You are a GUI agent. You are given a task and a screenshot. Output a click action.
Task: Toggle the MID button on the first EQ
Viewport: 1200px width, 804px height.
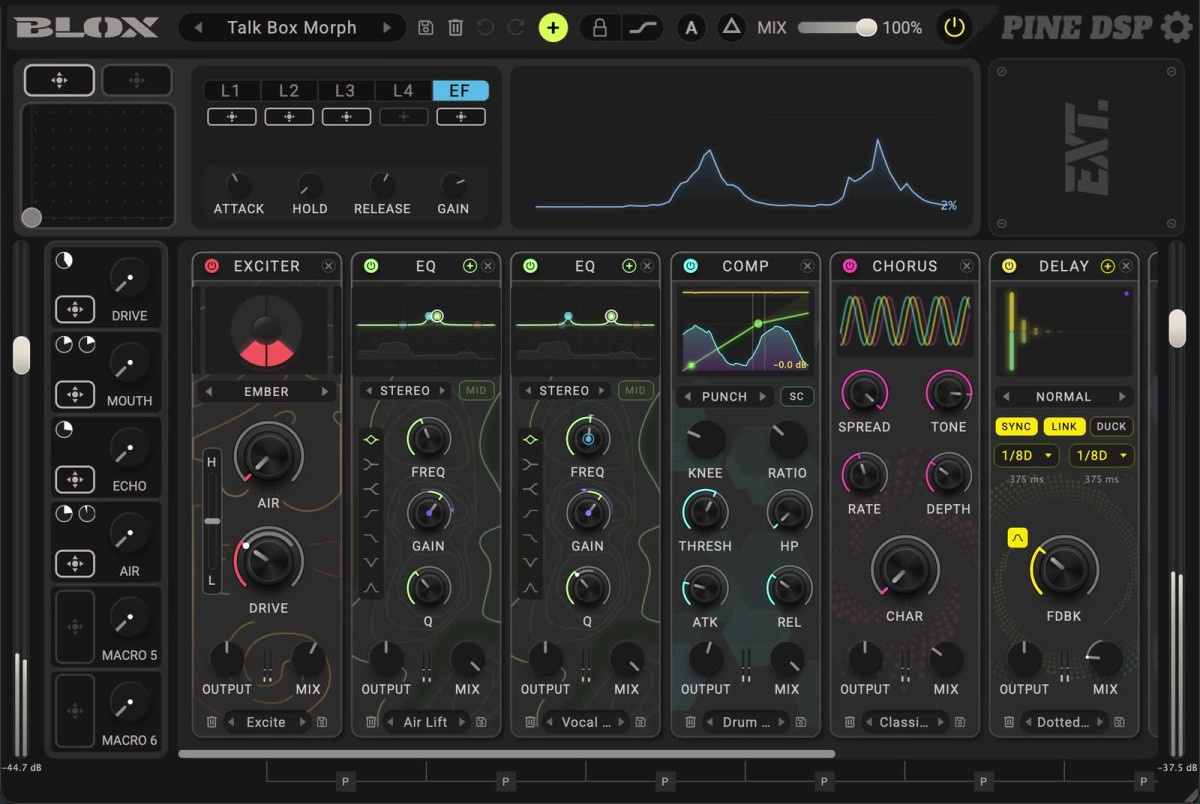pyautogui.click(x=476, y=391)
